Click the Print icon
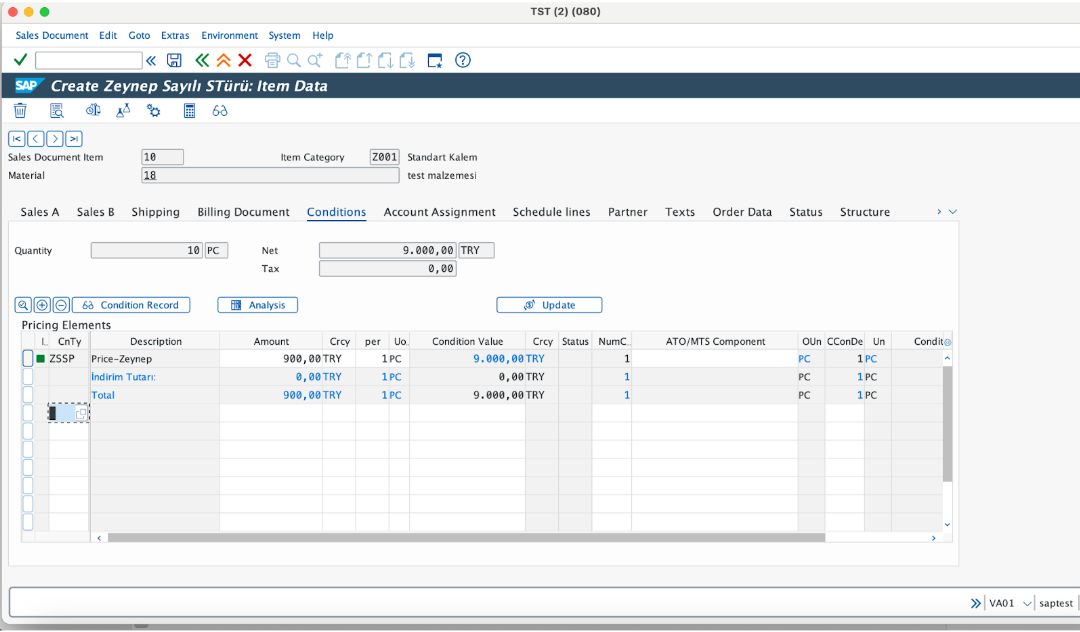1080x632 pixels. [x=273, y=61]
